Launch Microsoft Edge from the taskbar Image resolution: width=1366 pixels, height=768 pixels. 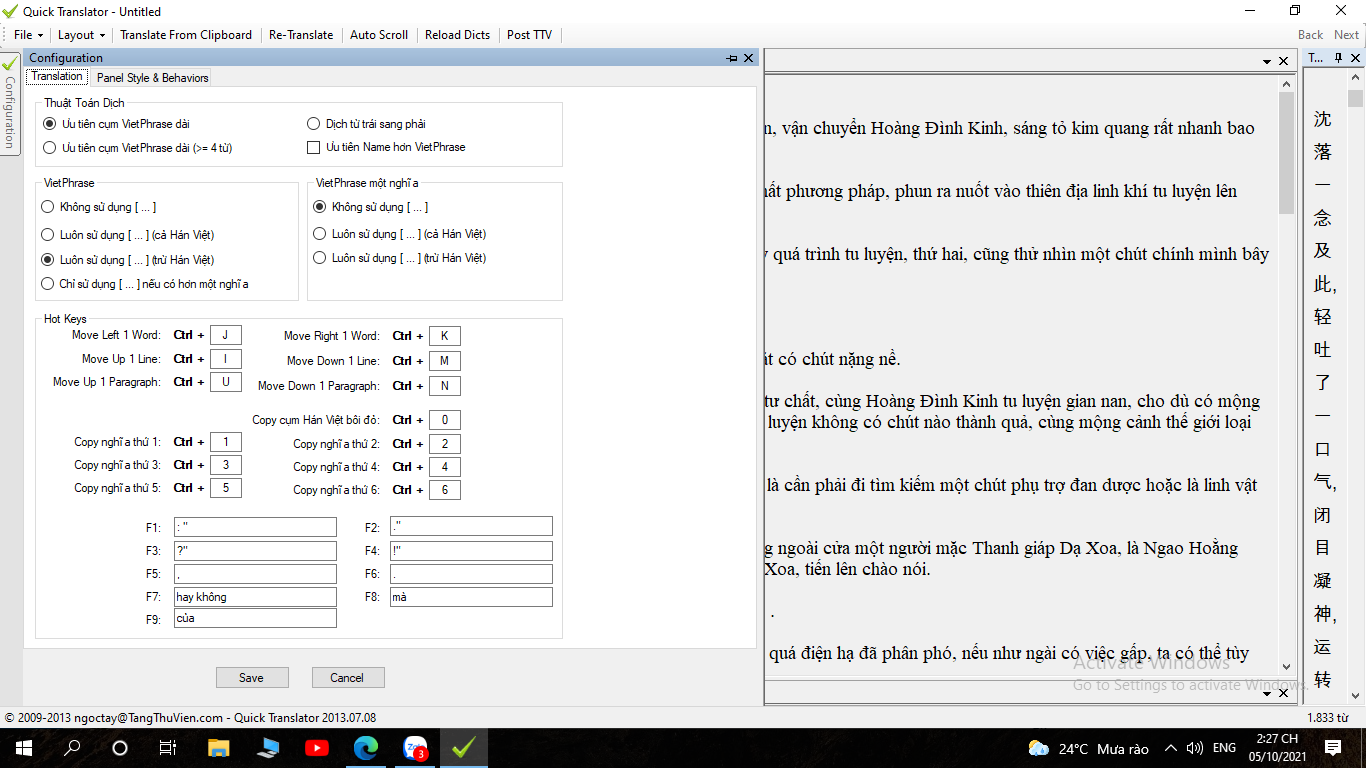[x=365, y=748]
